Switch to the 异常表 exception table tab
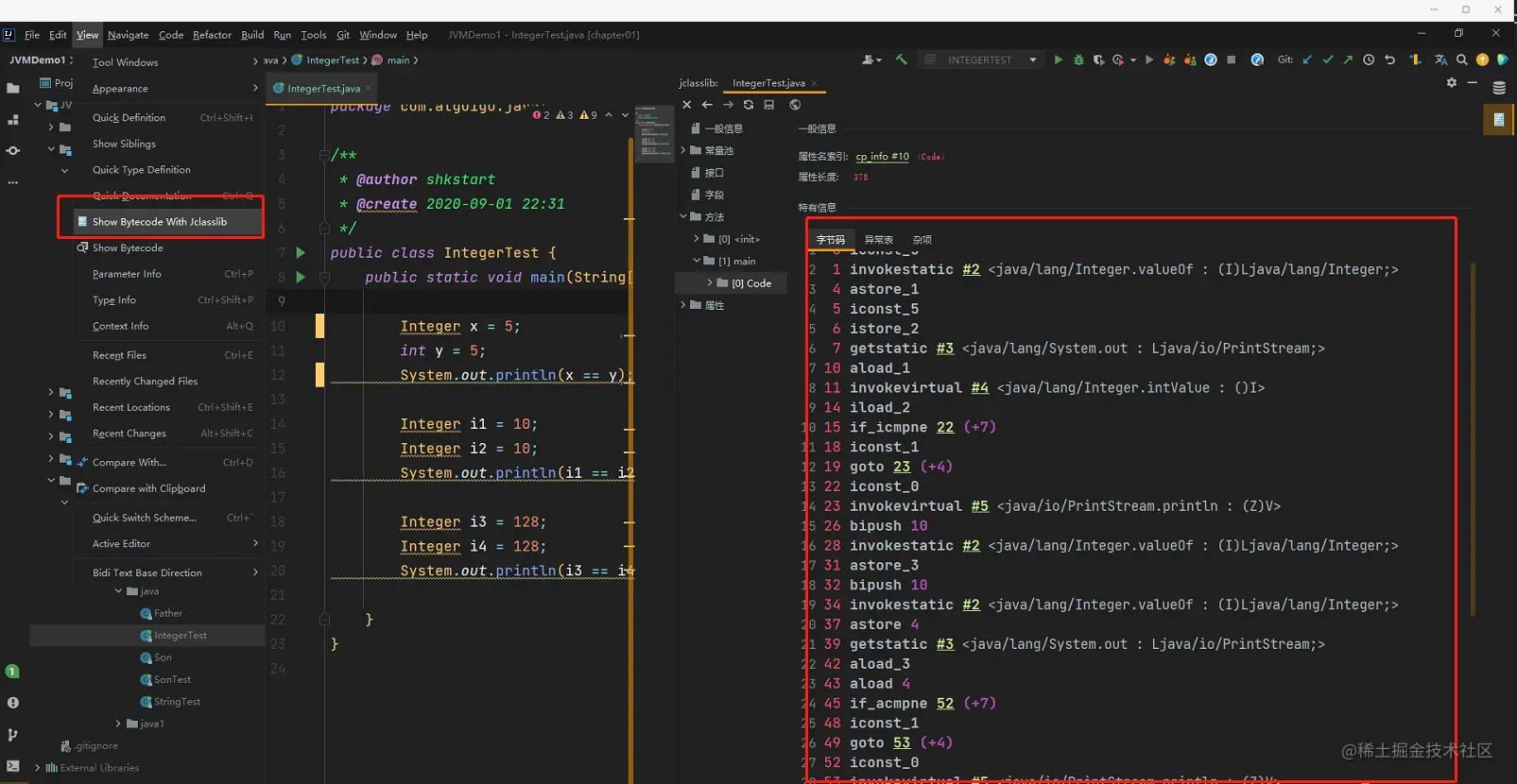This screenshot has height=784, width=1517. [x=879, y=240]
